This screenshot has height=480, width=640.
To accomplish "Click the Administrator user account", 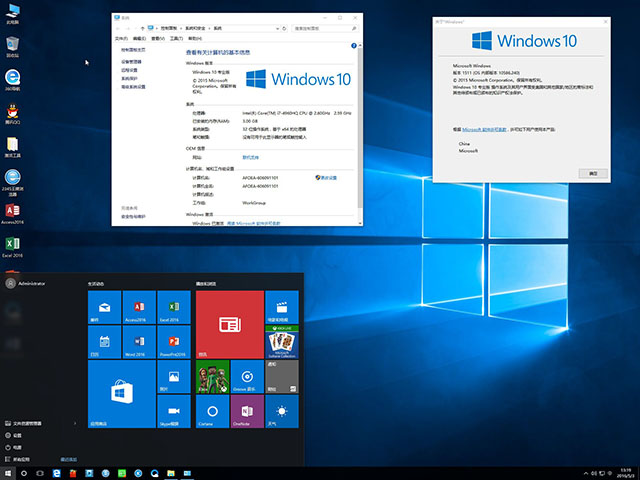I will click(x=28, y=284).
